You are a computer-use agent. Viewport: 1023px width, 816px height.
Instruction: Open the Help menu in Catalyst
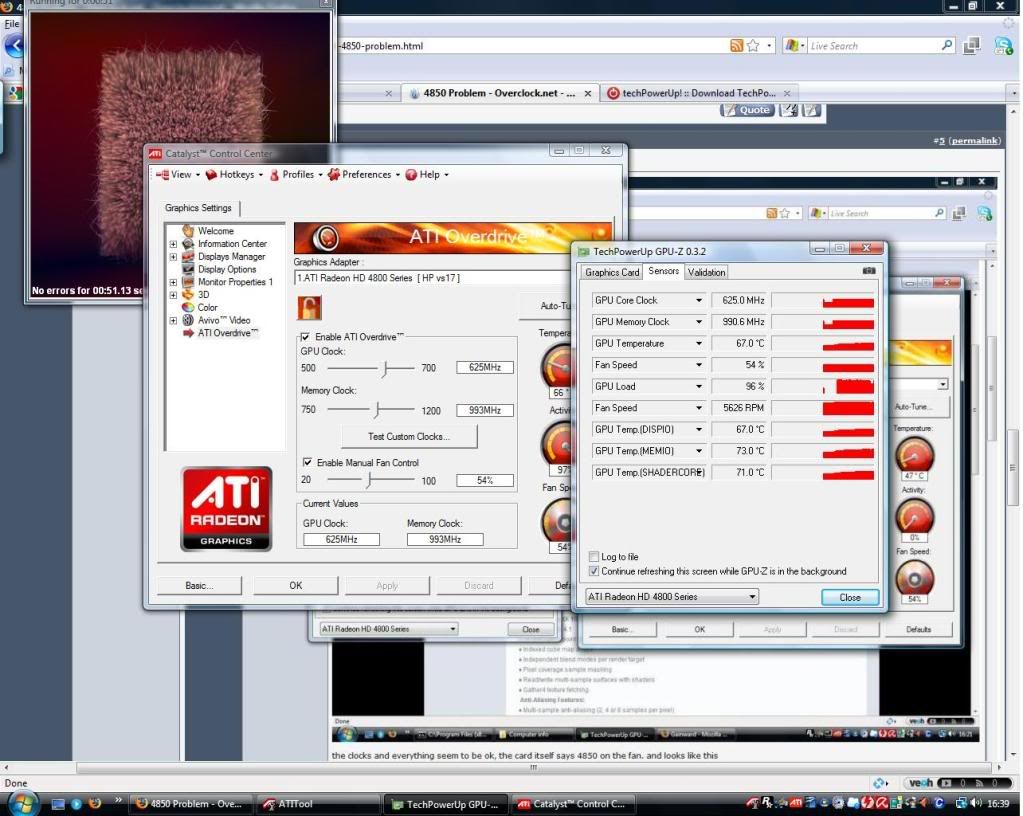427,174
